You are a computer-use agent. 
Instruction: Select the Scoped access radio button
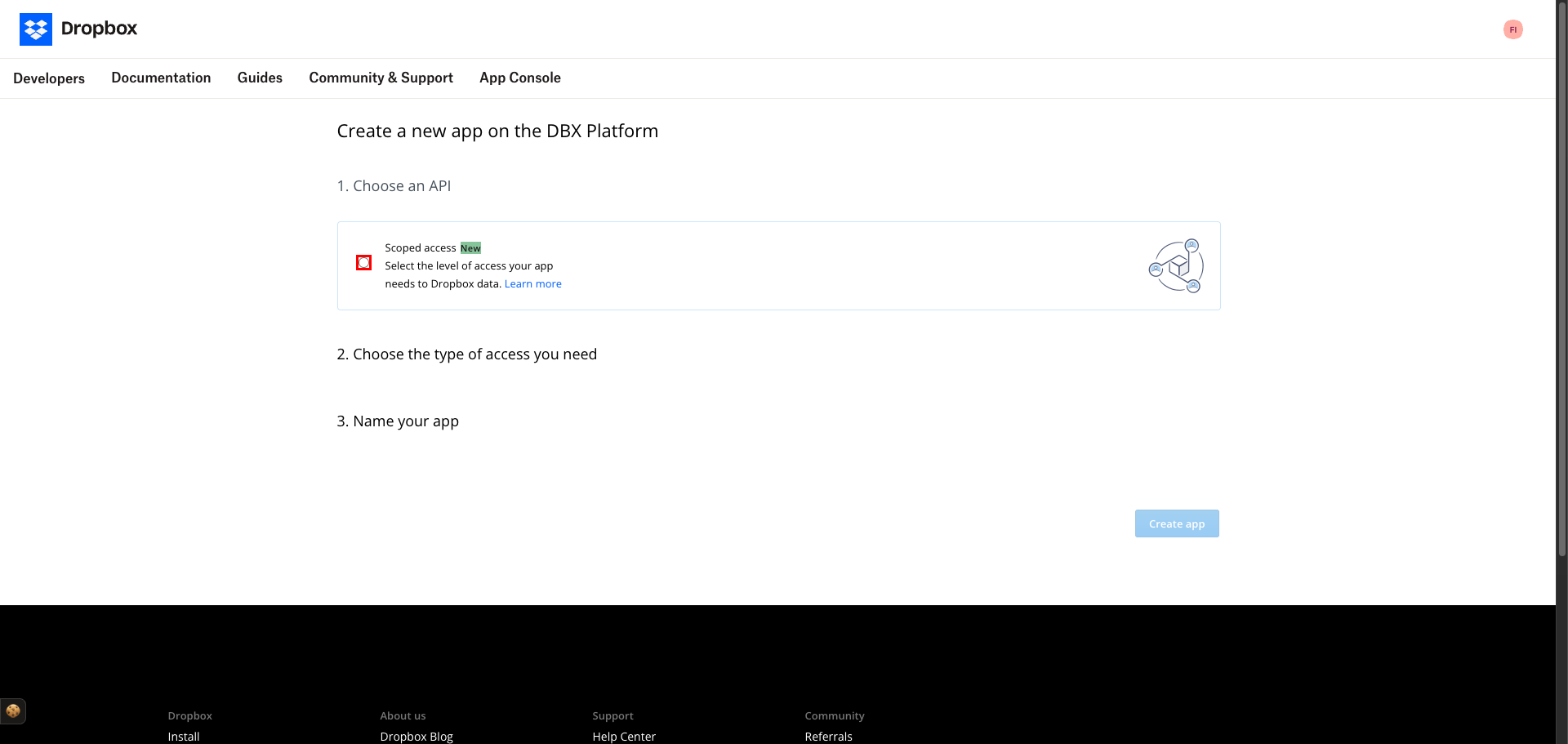tap(364, 263)
